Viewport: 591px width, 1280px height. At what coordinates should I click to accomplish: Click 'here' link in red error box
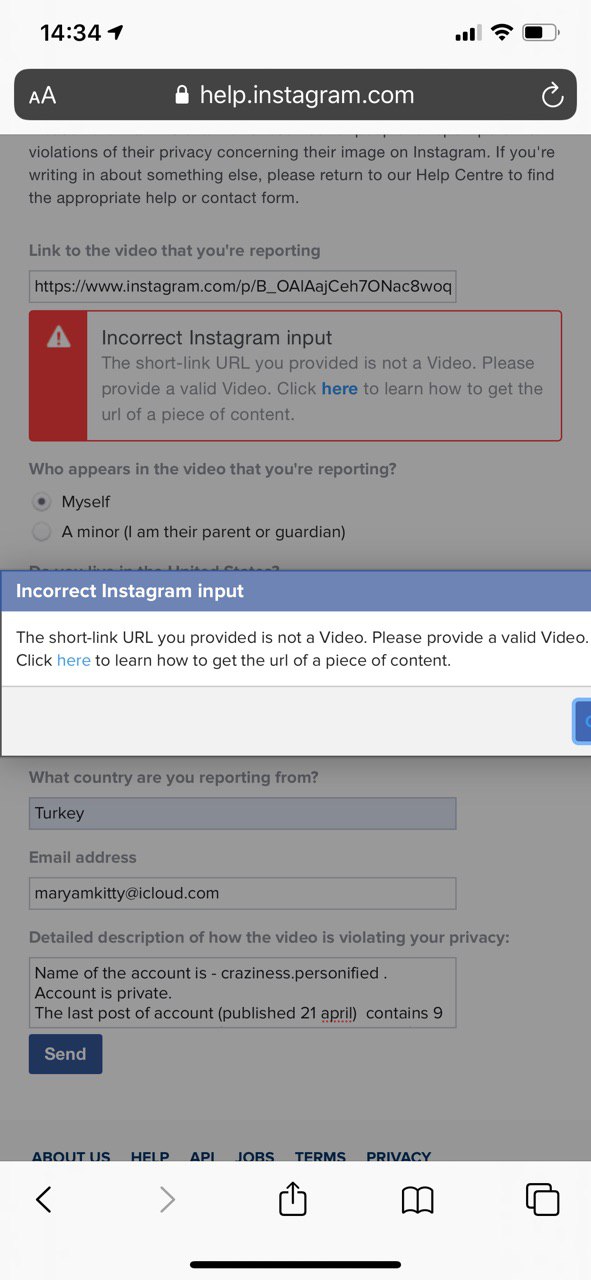click(x=339, y=388)
